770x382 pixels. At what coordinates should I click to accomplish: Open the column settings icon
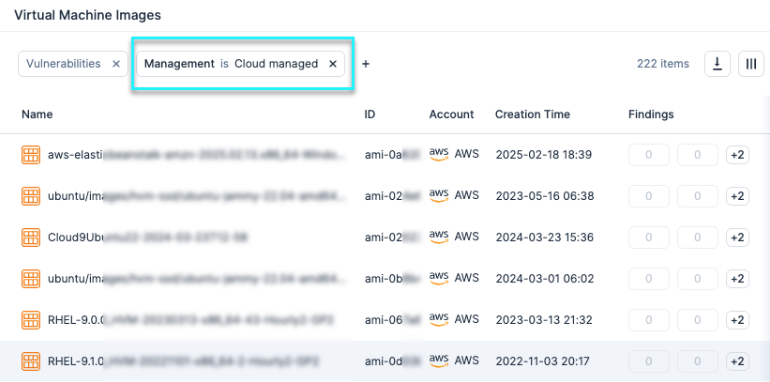(751, 64)
